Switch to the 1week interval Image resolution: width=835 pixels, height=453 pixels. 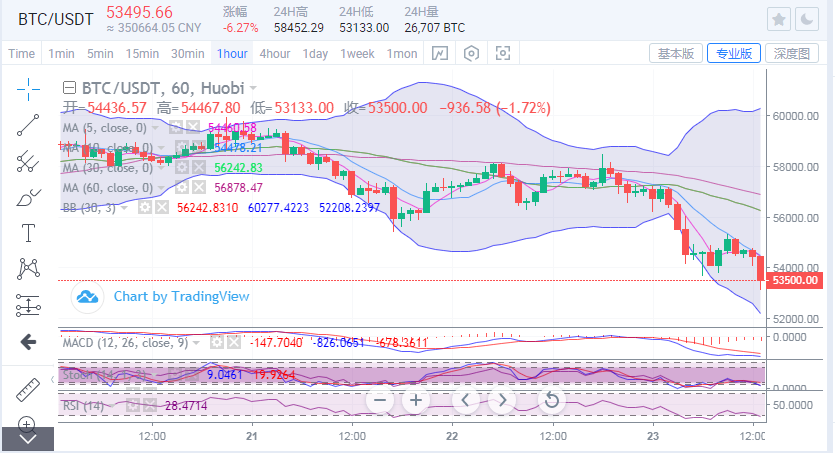point(357,54)
